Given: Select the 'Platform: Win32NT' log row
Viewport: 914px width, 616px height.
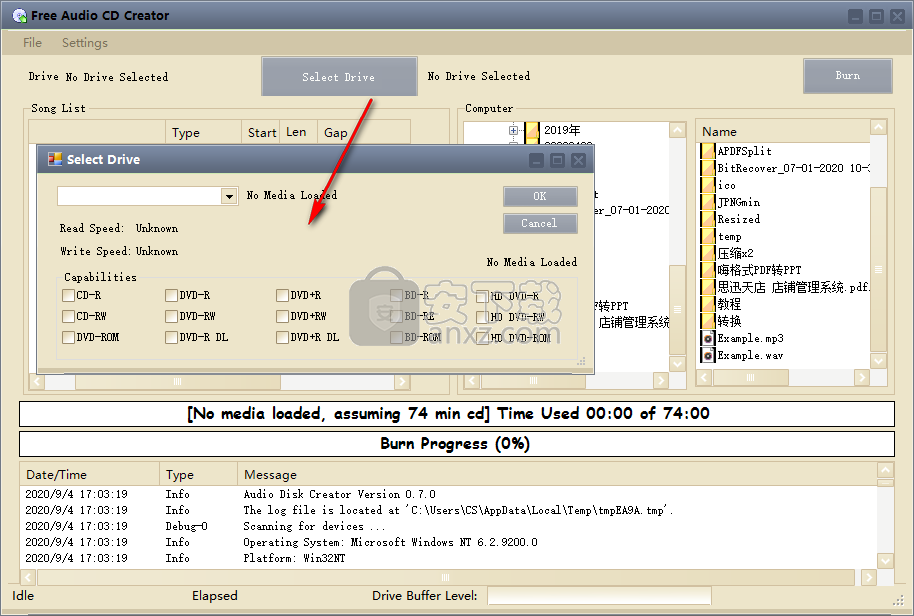Looking at the screenshot, I should (x=448, y=558).
